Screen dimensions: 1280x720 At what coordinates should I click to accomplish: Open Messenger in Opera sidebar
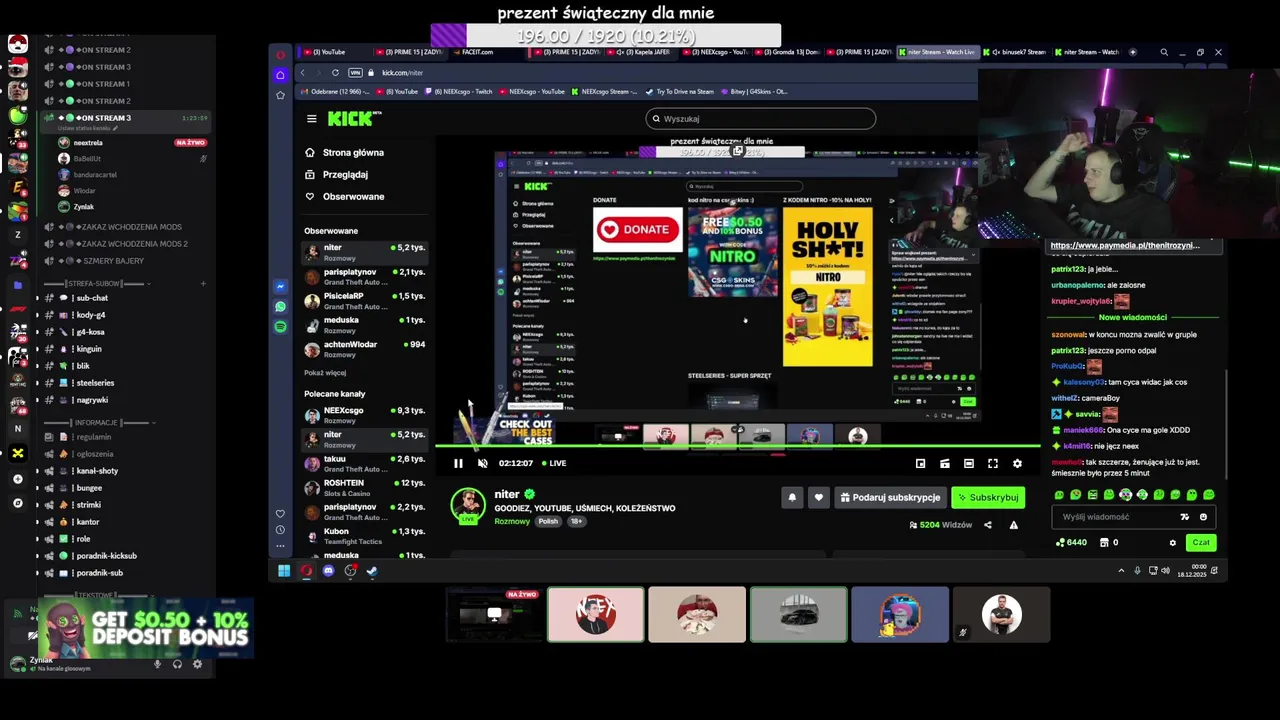coord(280,287)
